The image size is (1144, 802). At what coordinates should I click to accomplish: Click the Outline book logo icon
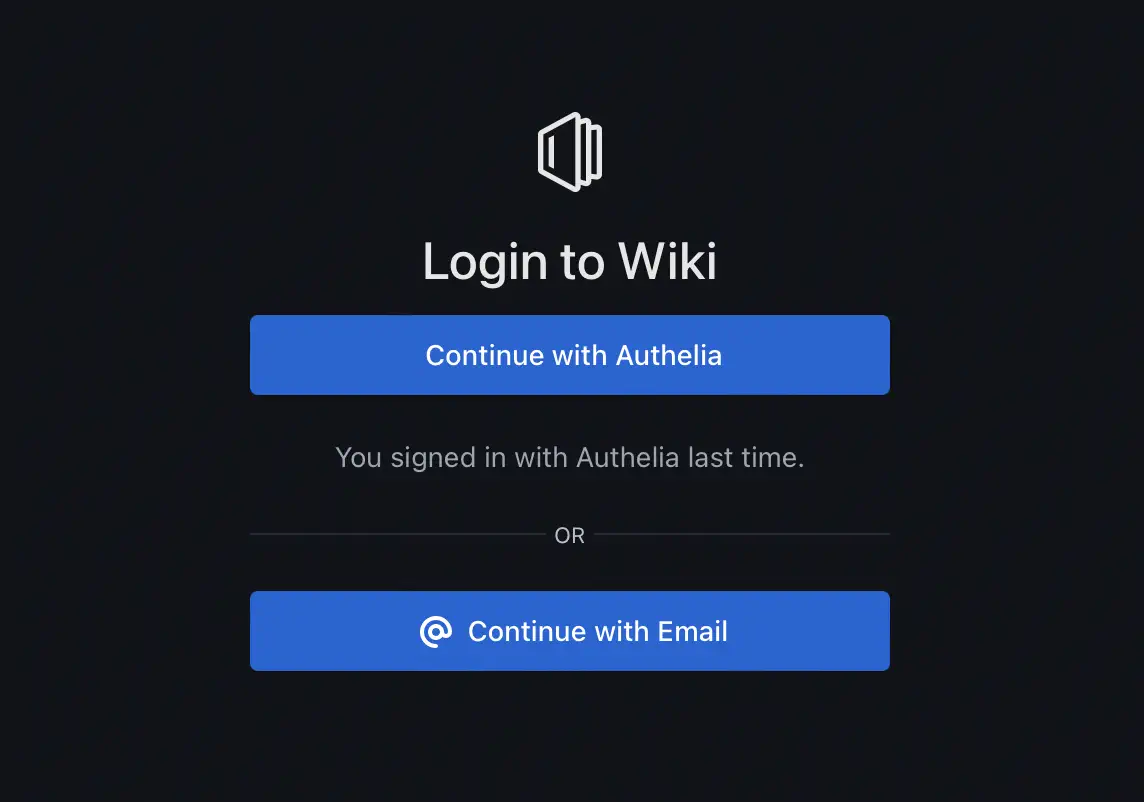click(x=570, y=152)
